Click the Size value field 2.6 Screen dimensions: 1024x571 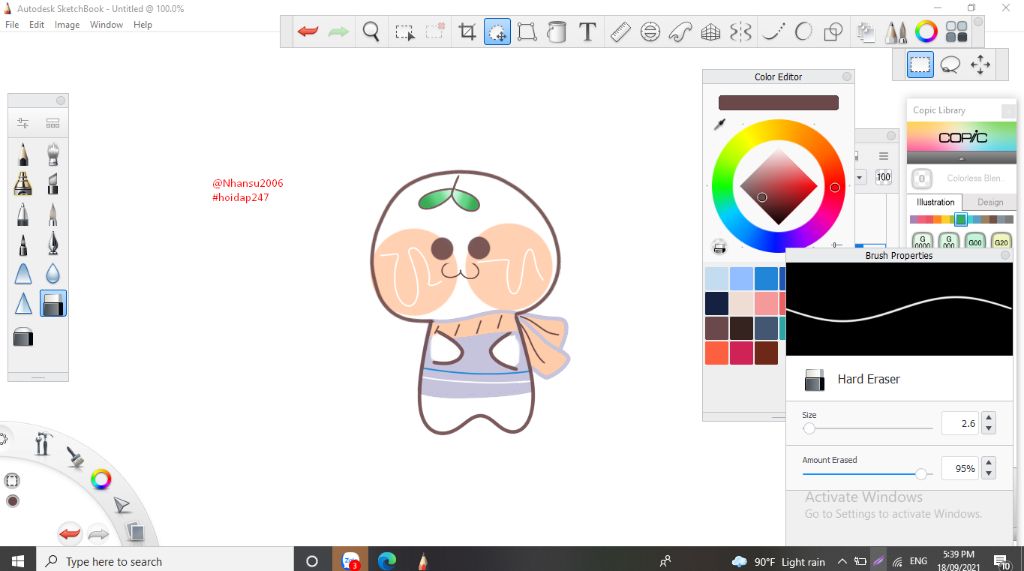point(961,423)
